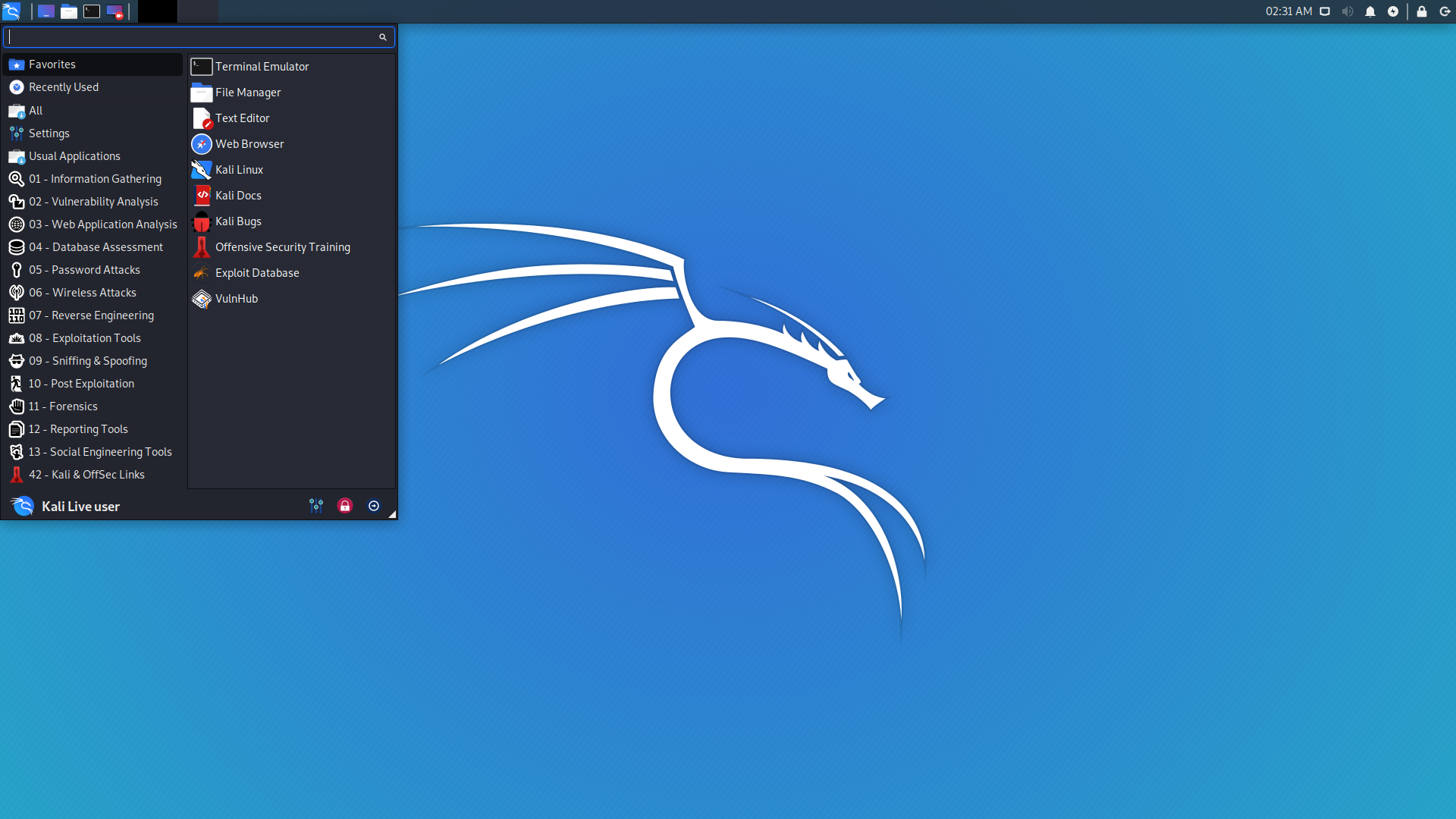
Task: Switch to the first workspace in pager
Action: point(158,11)
